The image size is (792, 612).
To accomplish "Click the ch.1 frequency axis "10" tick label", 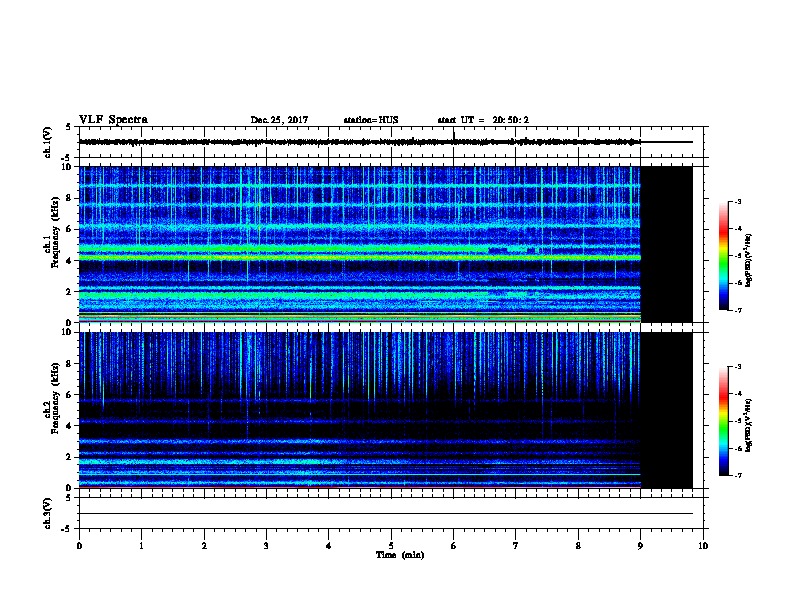I will pos(68,167).
